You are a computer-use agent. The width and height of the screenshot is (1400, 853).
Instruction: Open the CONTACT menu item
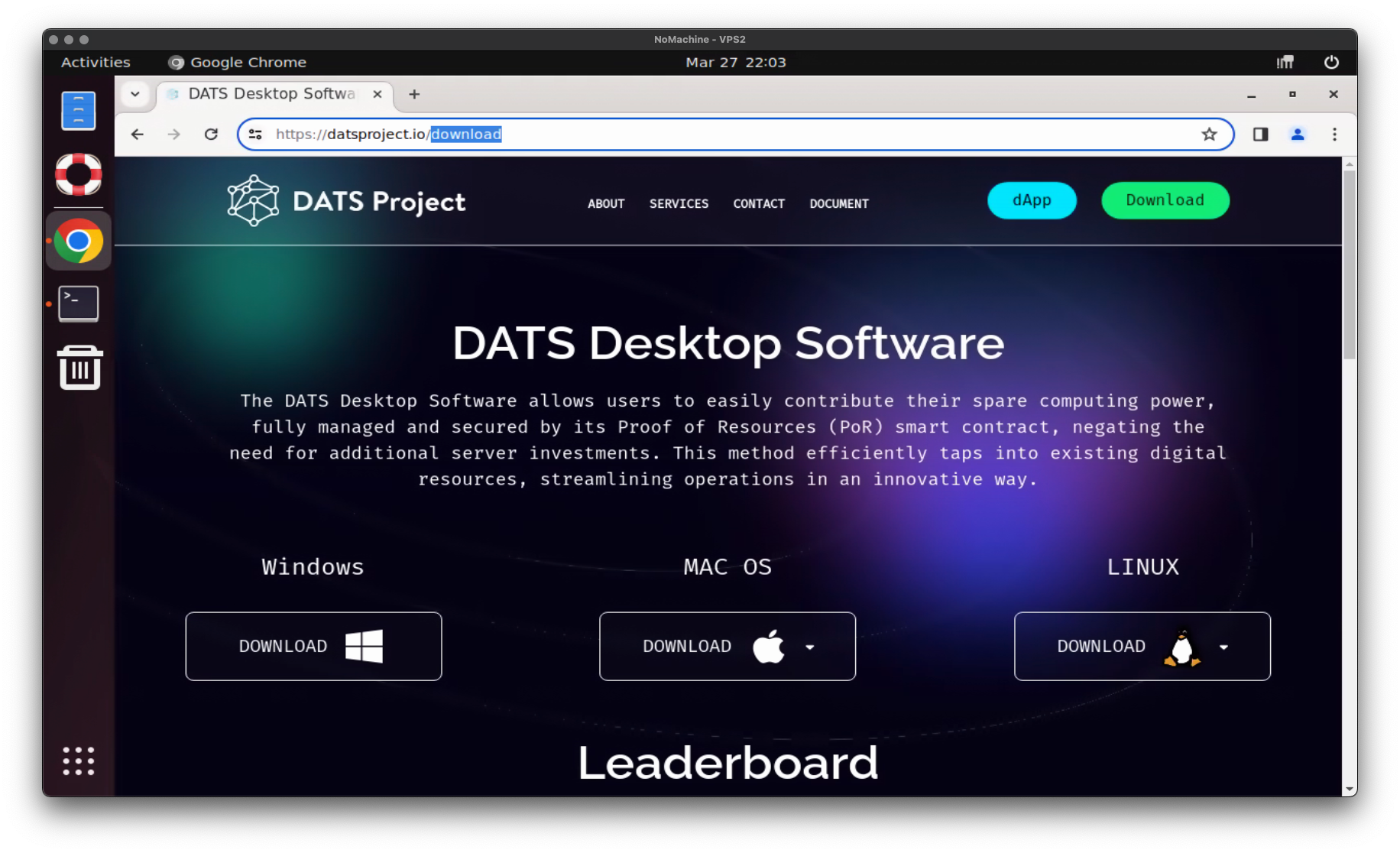pos(759,204)
